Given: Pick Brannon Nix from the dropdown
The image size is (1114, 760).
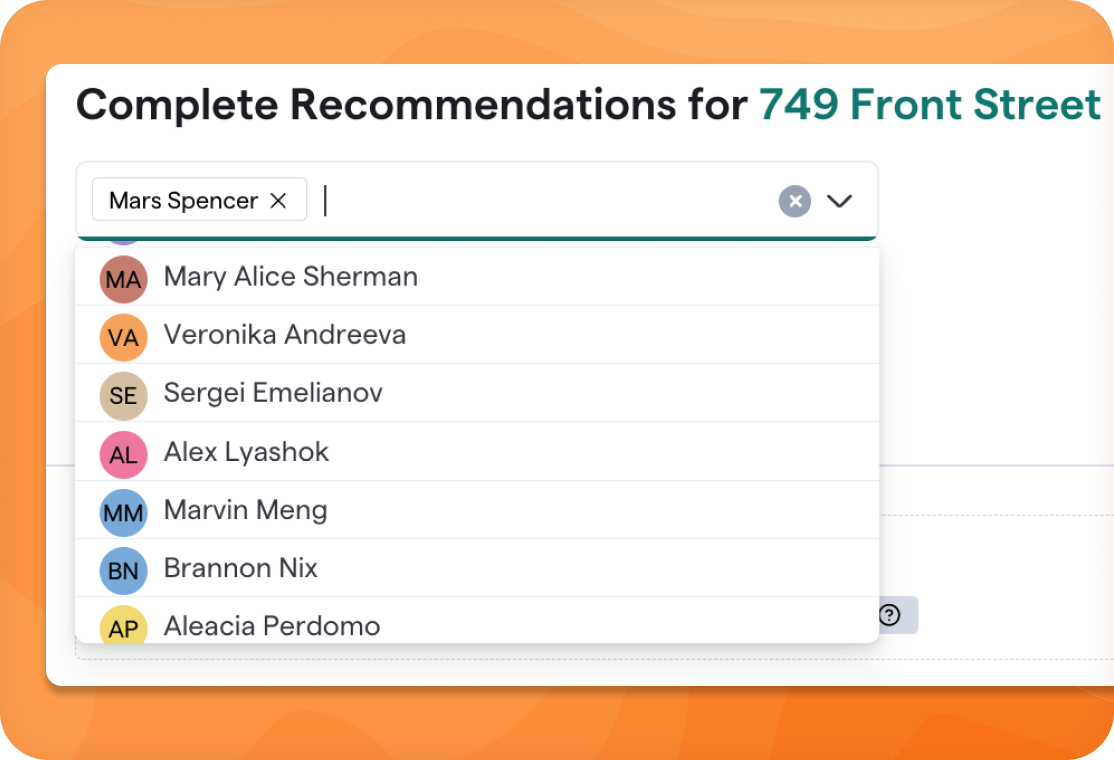Looking at the screenshot, I should (x=241, y=568).
